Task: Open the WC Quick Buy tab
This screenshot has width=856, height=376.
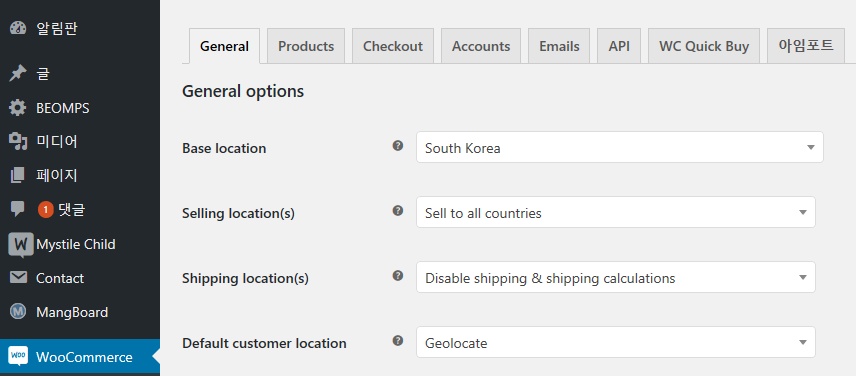Action: [704, 46]
